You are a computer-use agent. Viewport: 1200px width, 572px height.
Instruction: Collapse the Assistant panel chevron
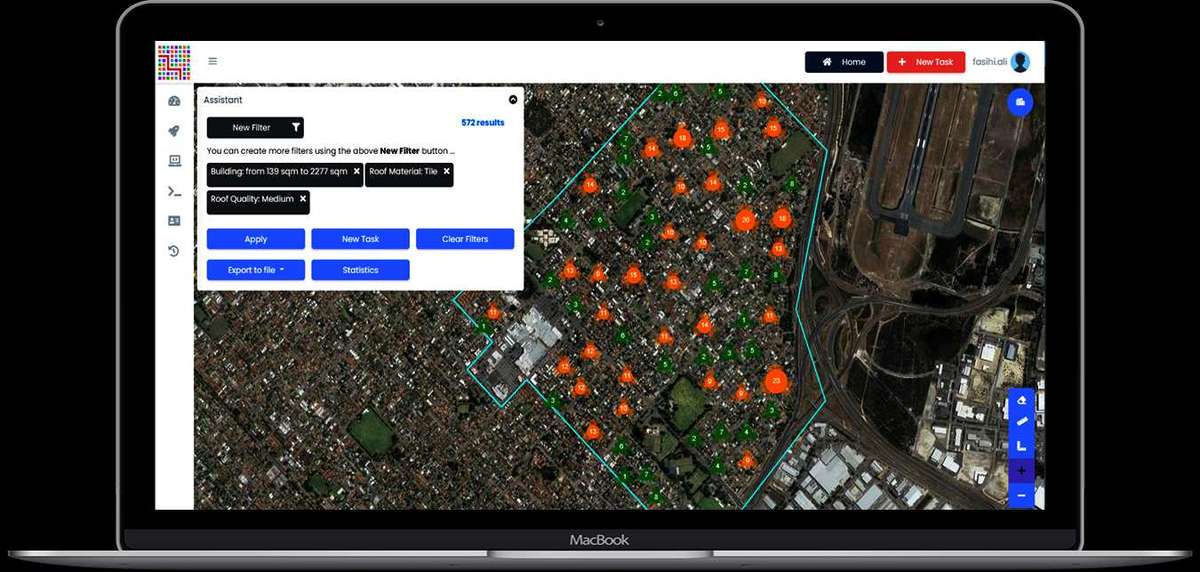(513, 100)
